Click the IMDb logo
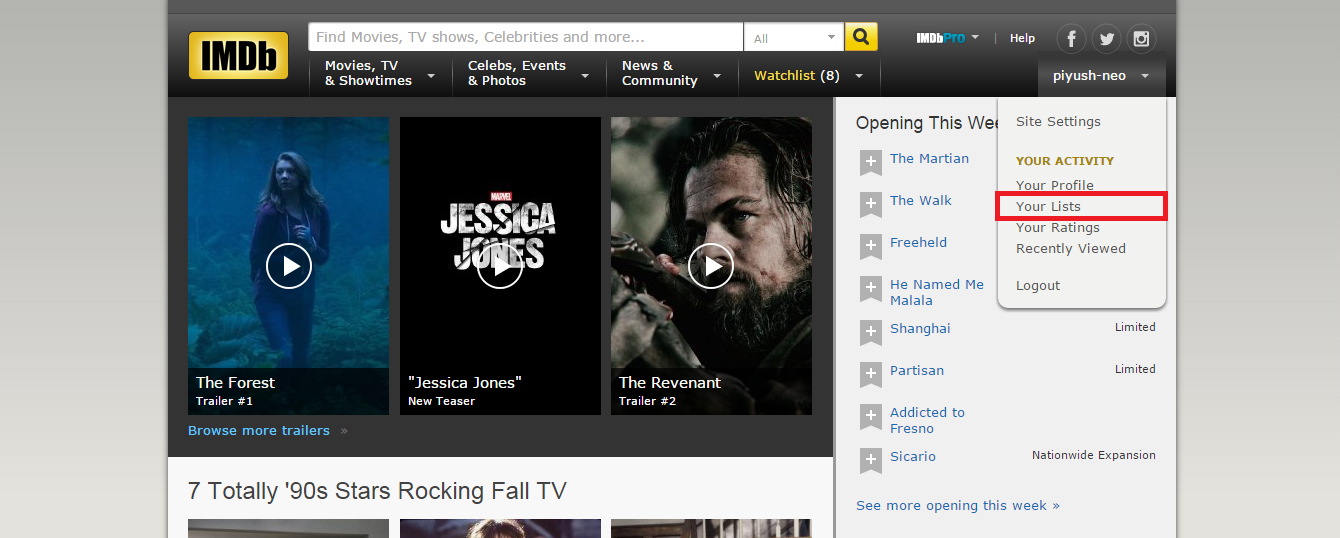Screen dimensions: 1340x538 238,55
